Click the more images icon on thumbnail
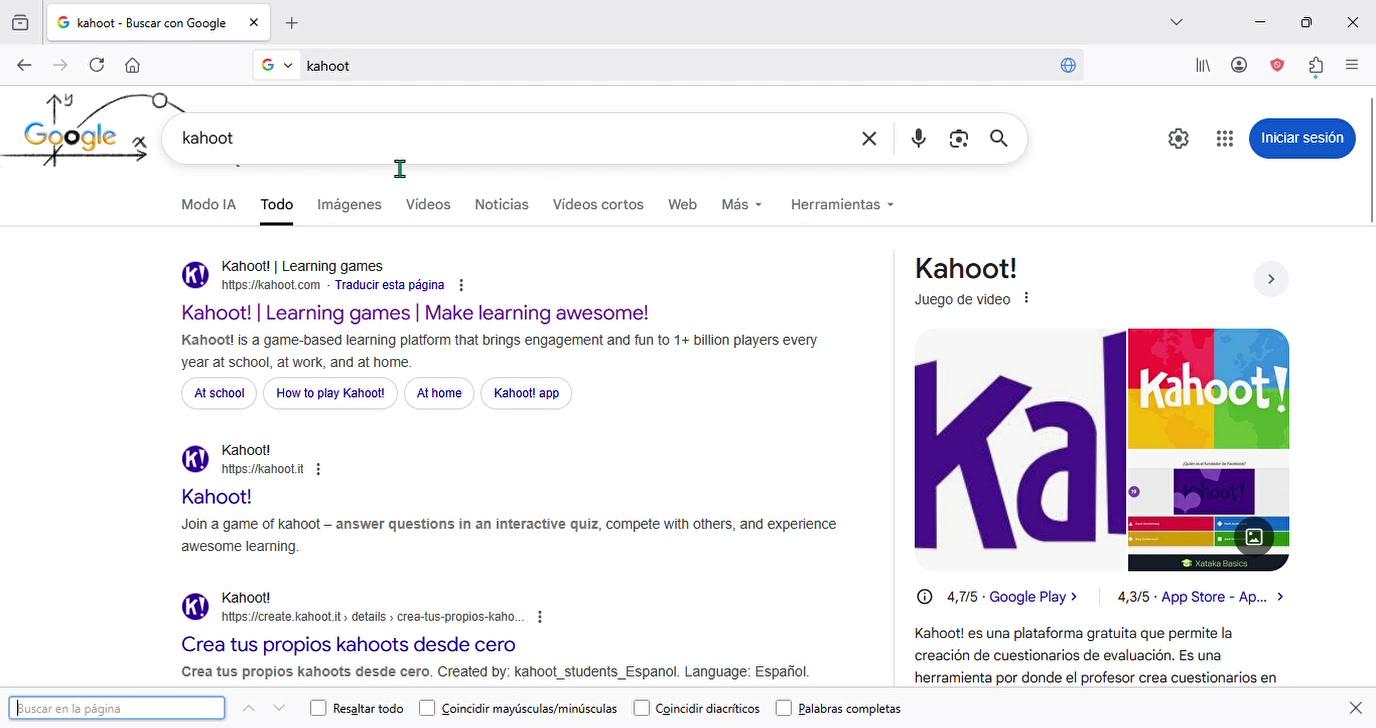Screen dimensions: 1376x728 (x=1254, y=537)
